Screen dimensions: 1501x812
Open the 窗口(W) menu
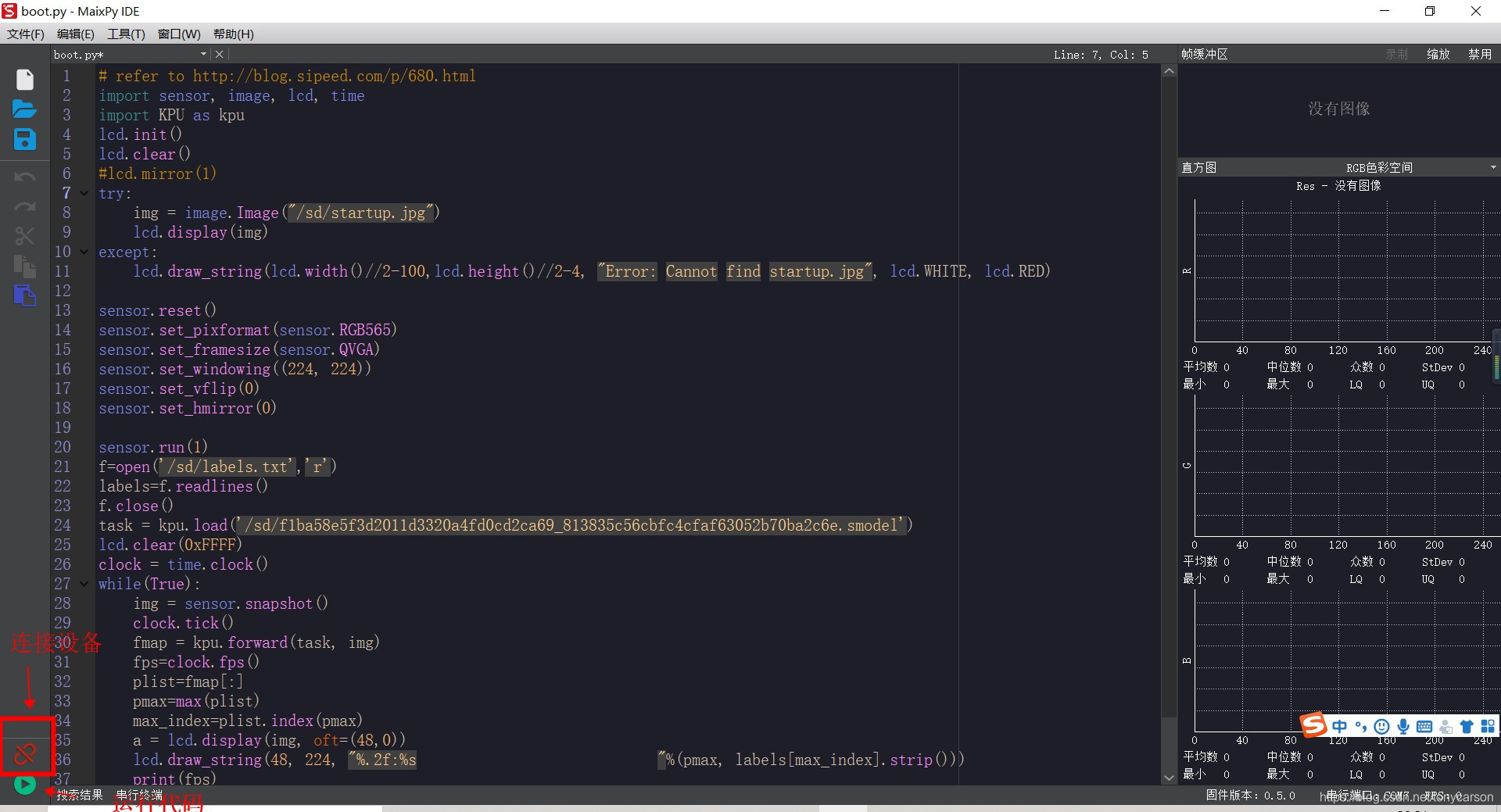(x=179, y=34)
